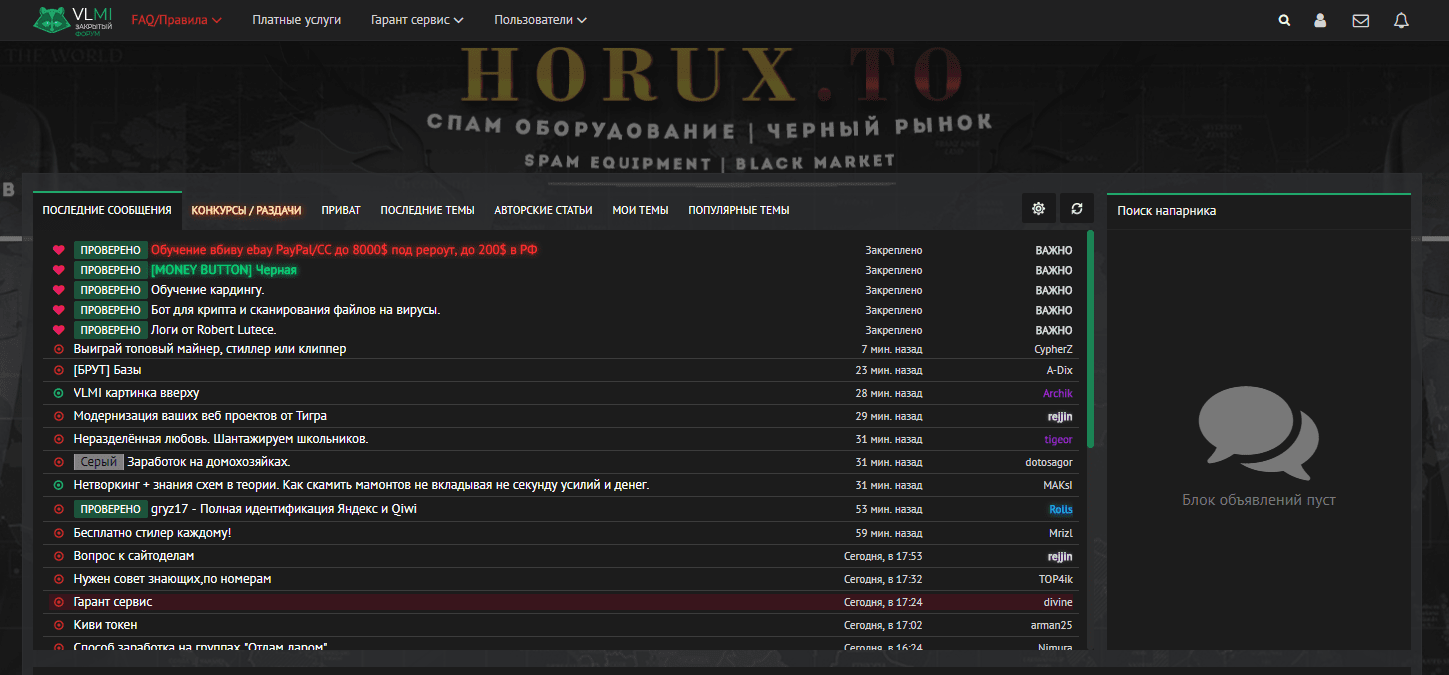The height and width of the screenshot is (675, 1449).
Task: Click the red status icon beside 'Киви токен'
Action: [58, 625]
